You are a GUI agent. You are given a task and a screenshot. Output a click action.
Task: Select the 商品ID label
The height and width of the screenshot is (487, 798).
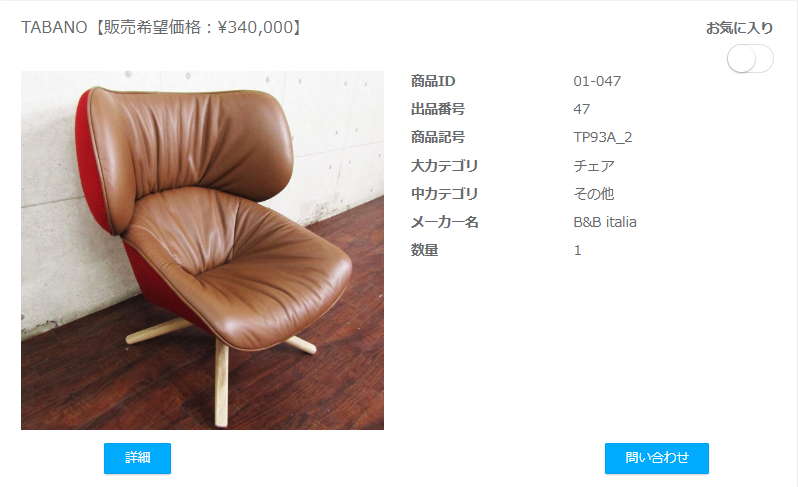(433, 81)
